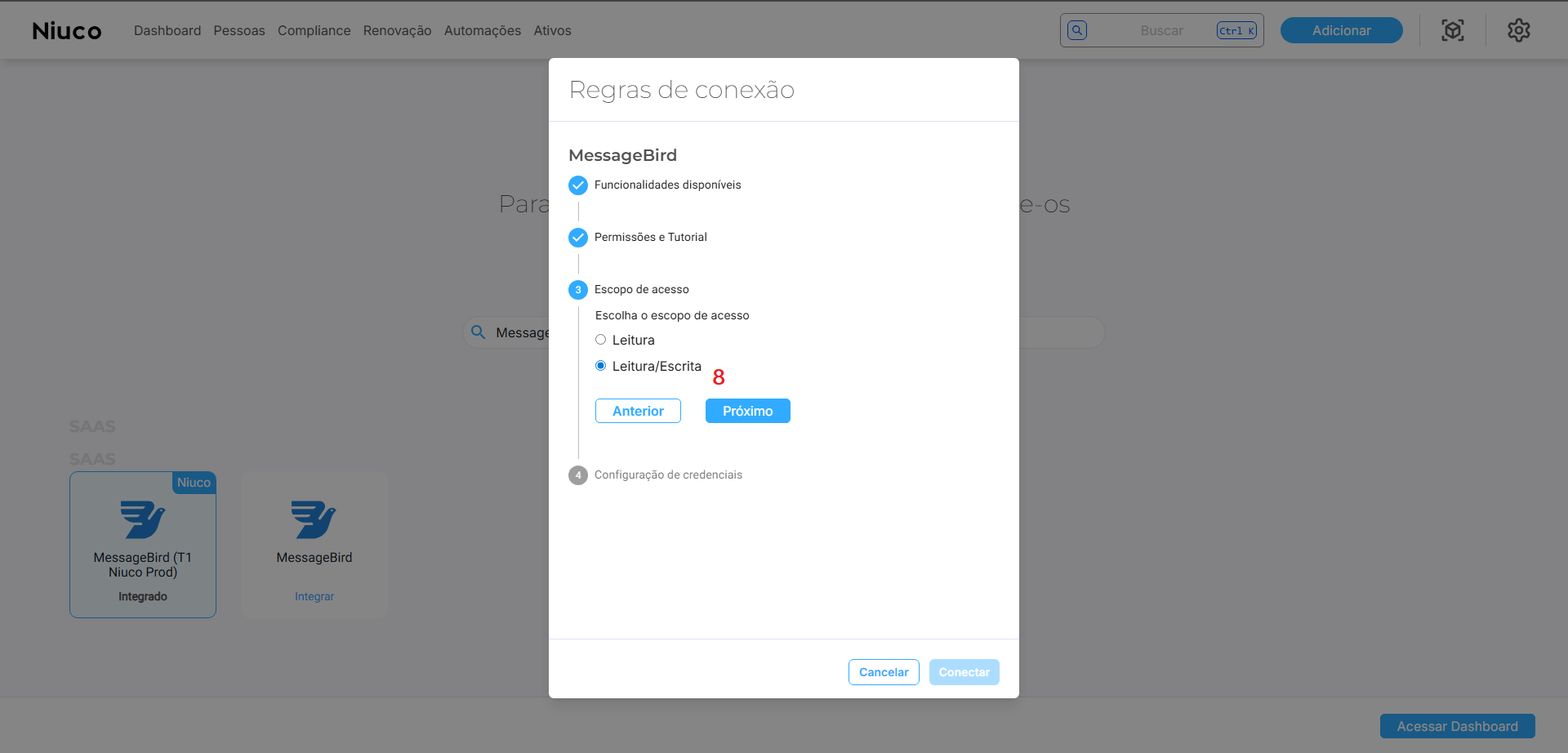Select the Leitura radio option
This screenshot has height=753, width=1568.
[600, 340]
